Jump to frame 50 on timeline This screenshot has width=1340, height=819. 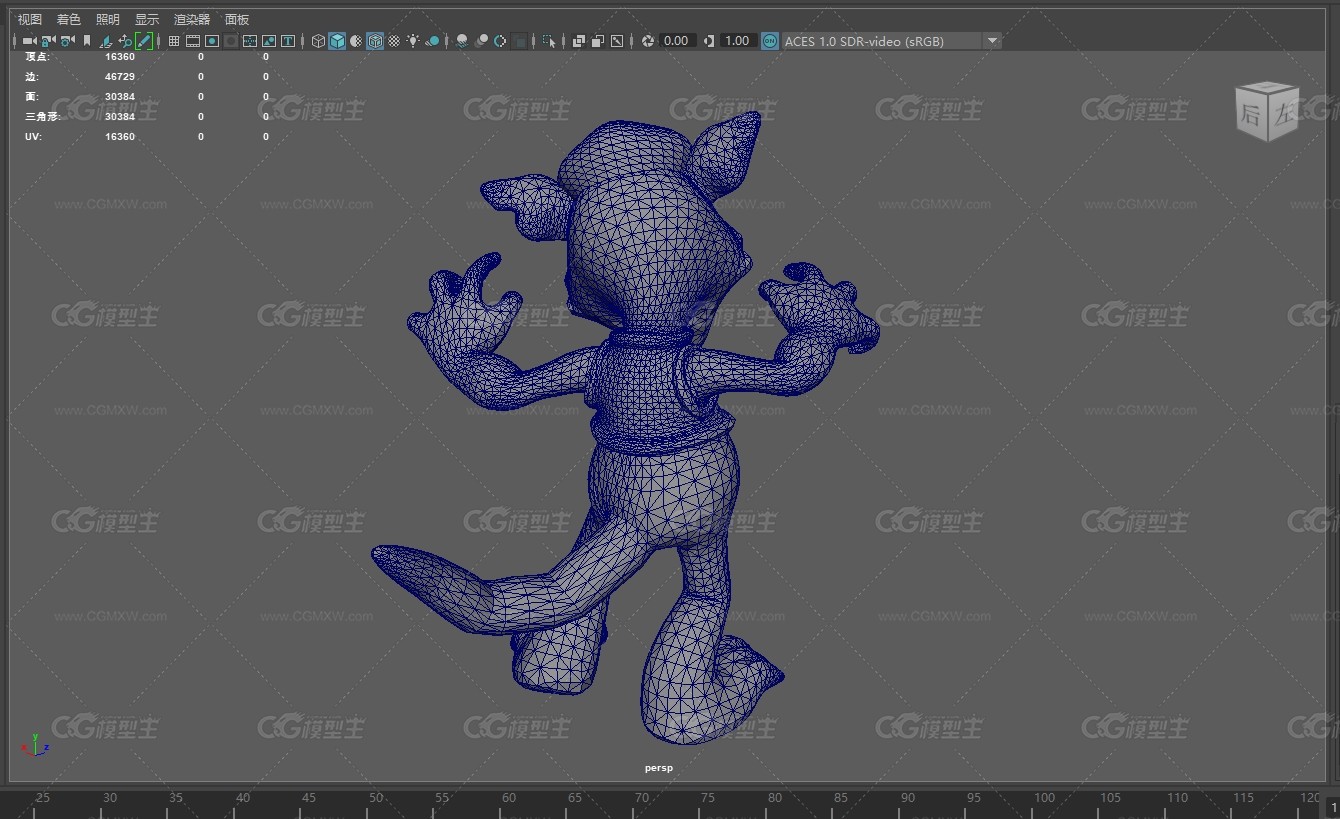coord(376,797)
